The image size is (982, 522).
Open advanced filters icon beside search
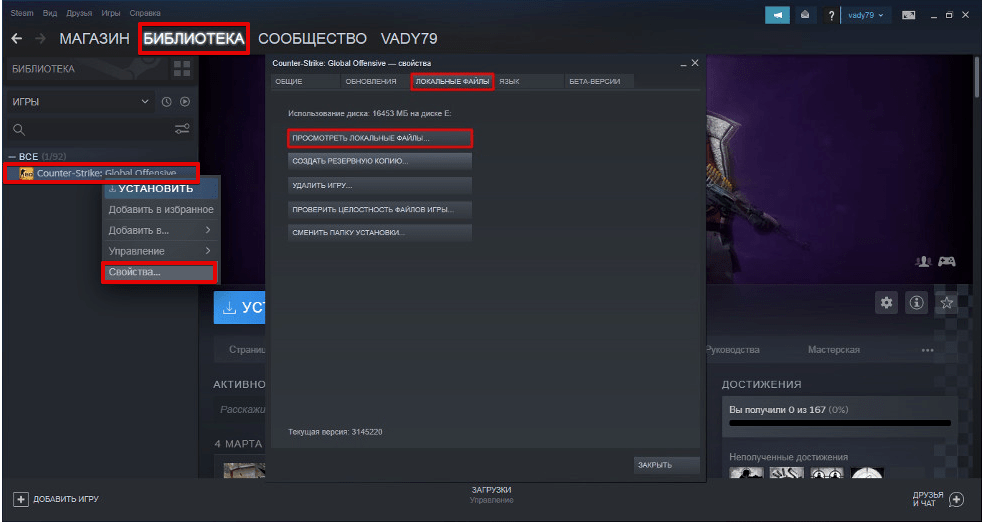(182, 129)
